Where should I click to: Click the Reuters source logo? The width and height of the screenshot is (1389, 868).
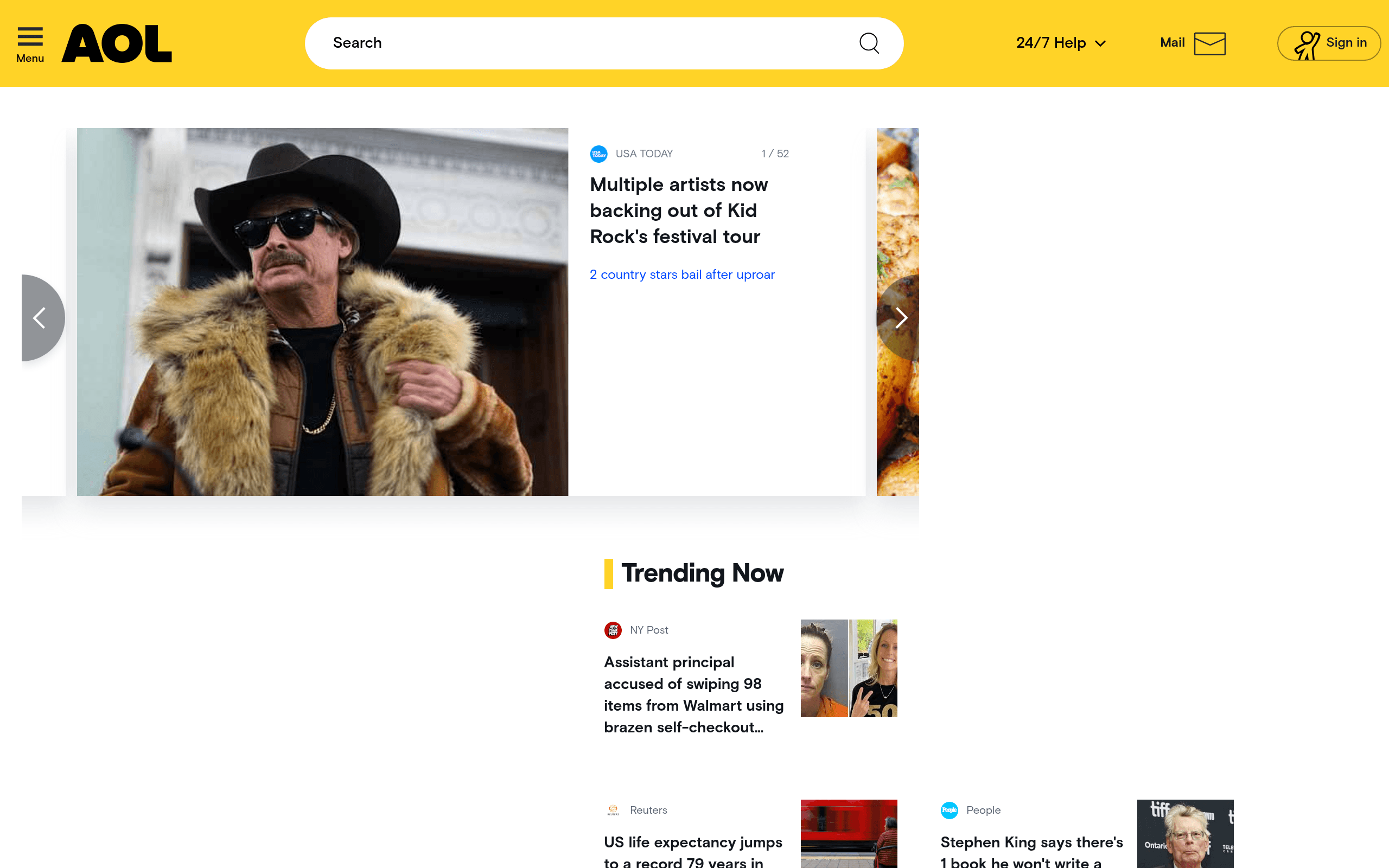pos(613,810)
